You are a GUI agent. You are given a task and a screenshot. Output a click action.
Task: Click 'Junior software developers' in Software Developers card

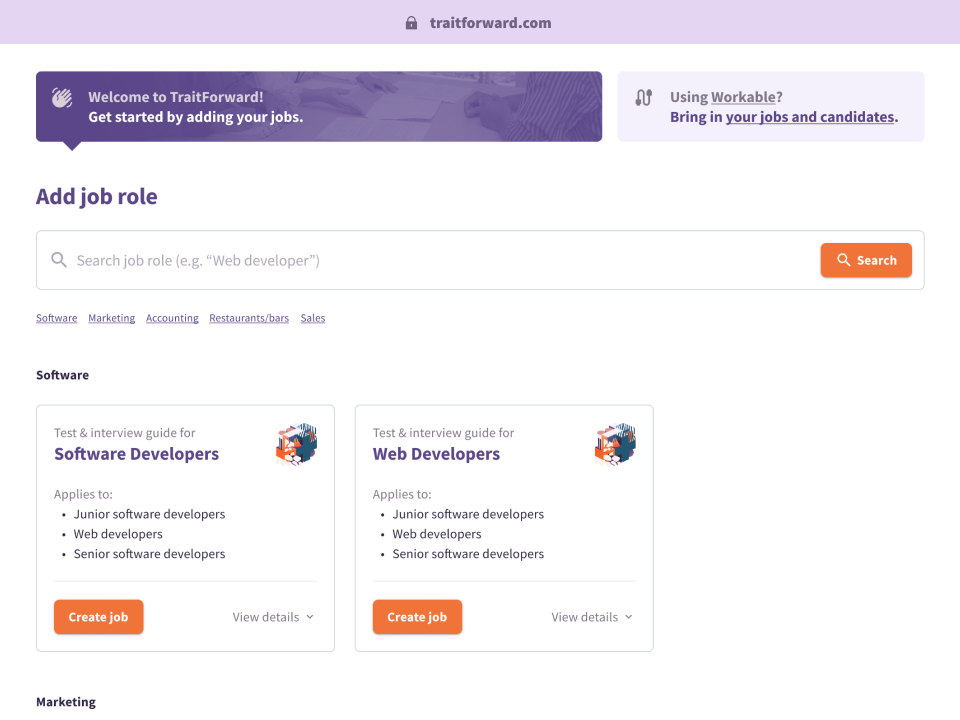149,514
